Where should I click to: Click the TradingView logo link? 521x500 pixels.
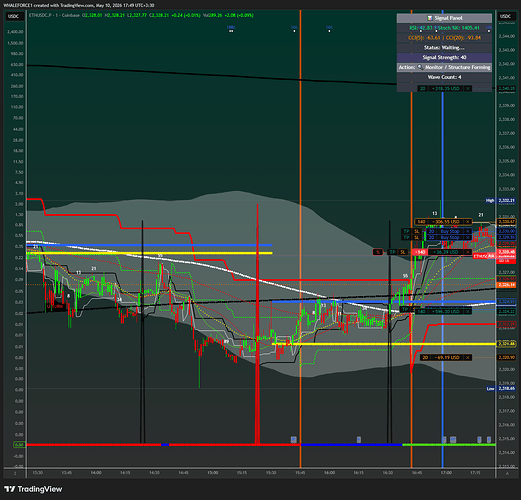tap(33, 489)
